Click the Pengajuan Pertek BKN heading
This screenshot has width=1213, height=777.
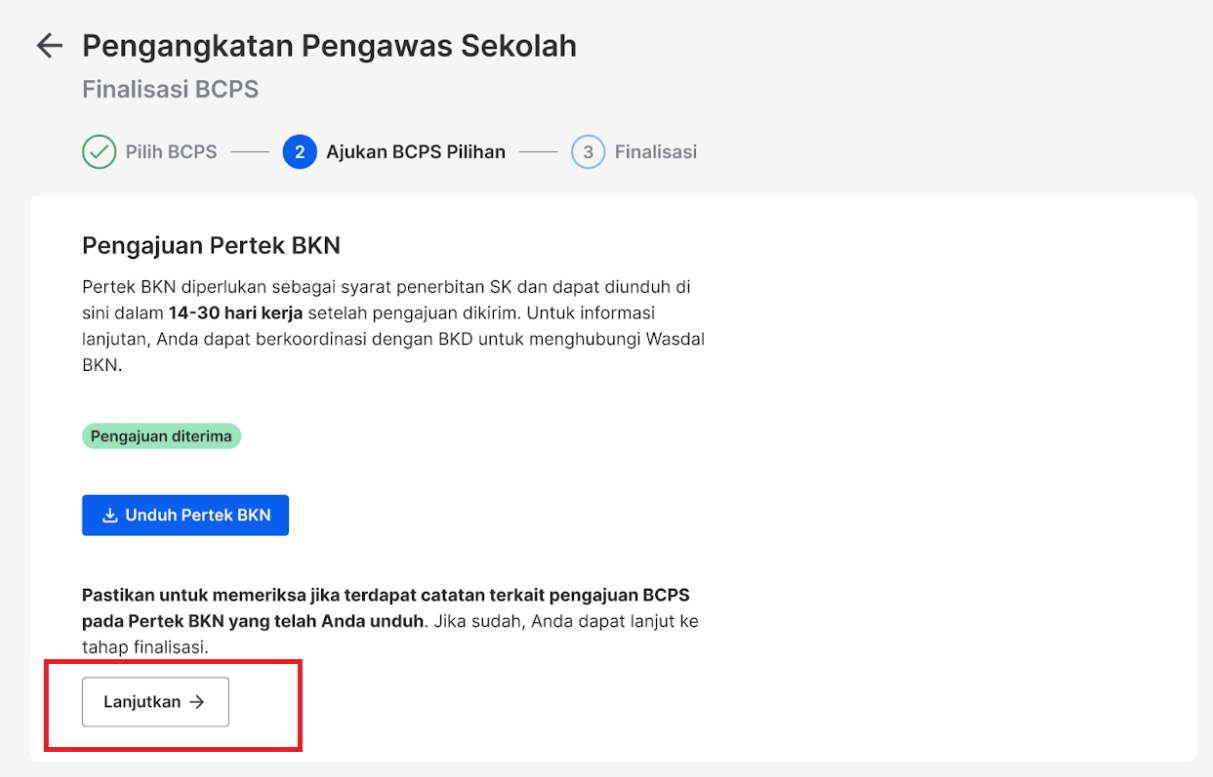[x=212, y=245]
